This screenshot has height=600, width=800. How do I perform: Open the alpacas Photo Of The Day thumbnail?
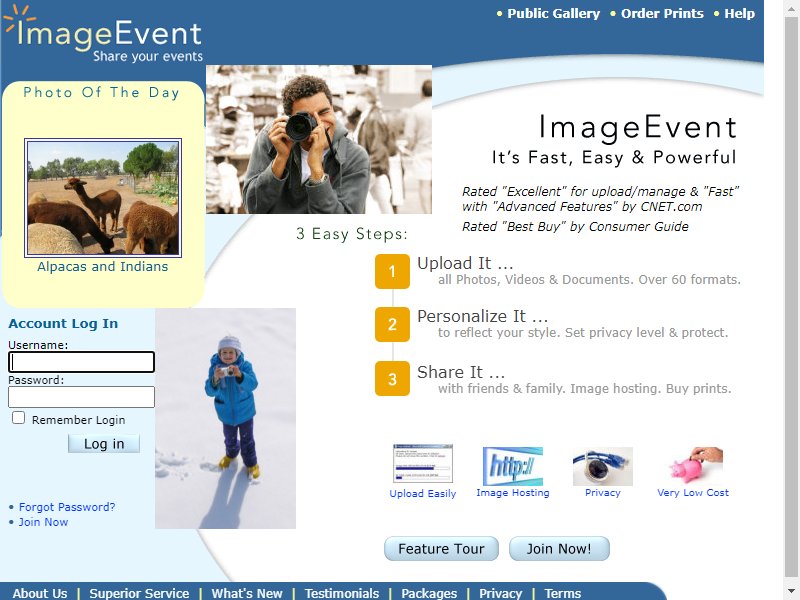point(103,198)
